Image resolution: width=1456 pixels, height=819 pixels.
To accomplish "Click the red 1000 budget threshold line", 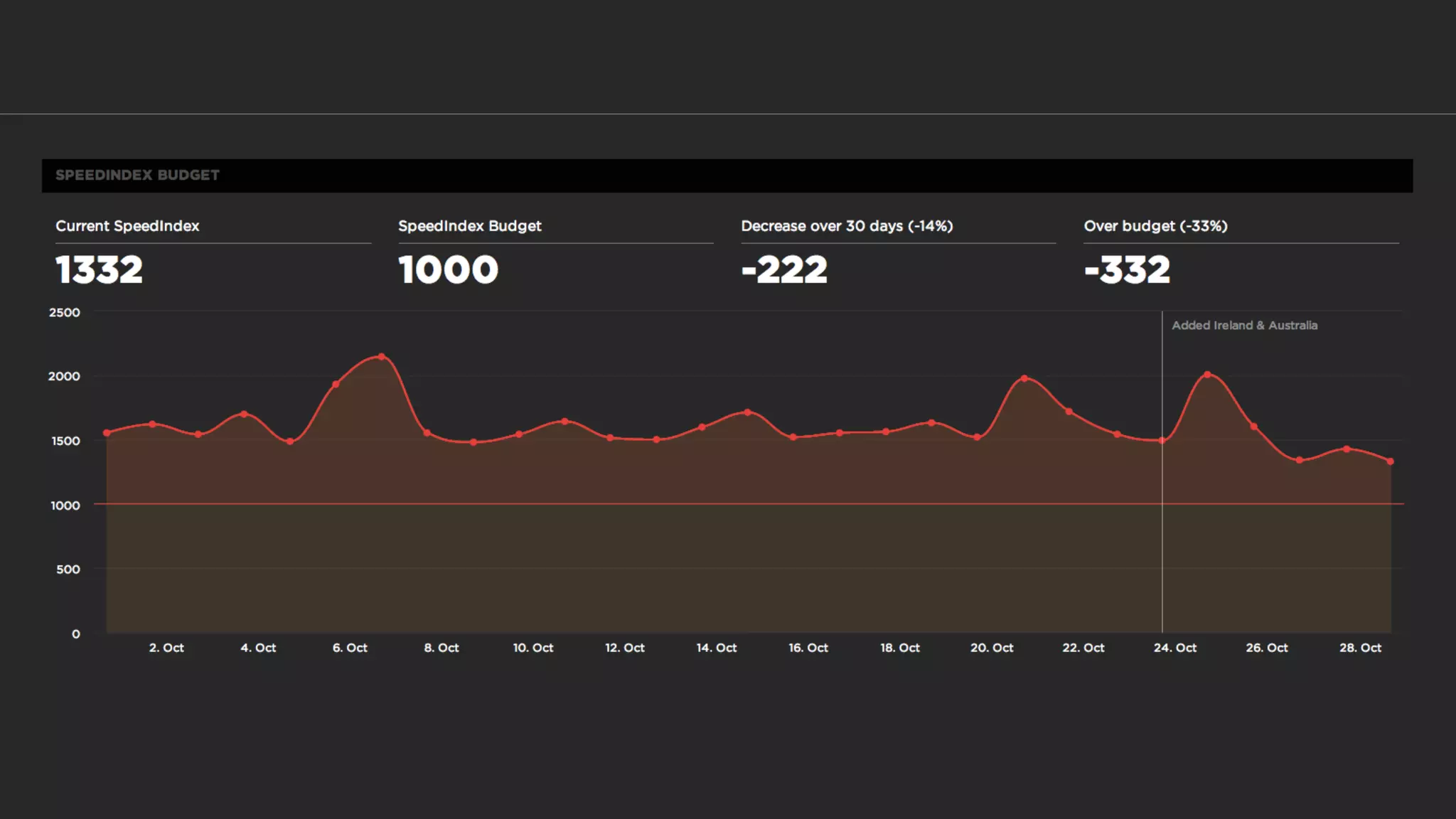I will (711, 504).
